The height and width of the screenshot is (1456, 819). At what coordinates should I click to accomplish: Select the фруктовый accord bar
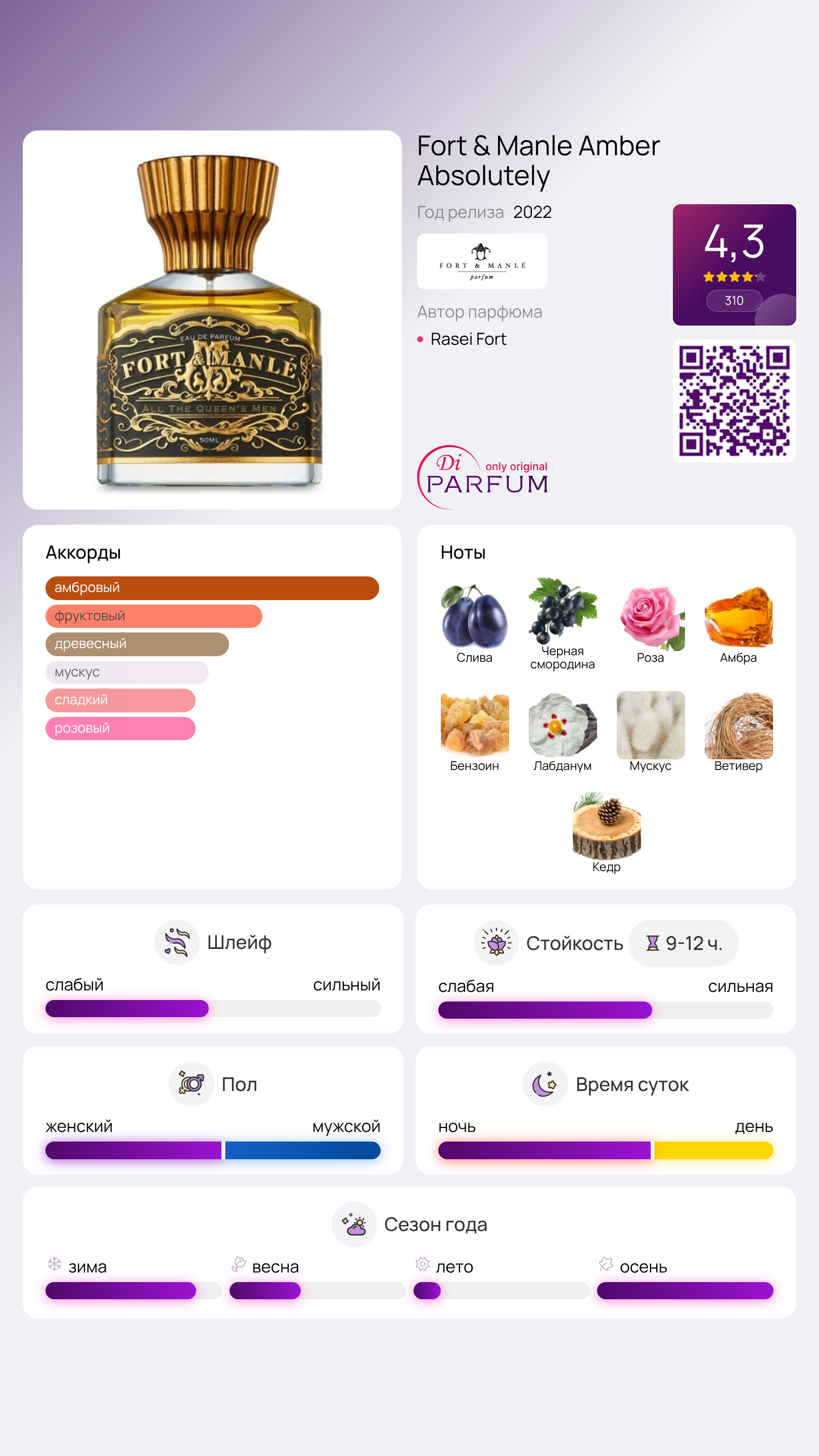(154, 616)
